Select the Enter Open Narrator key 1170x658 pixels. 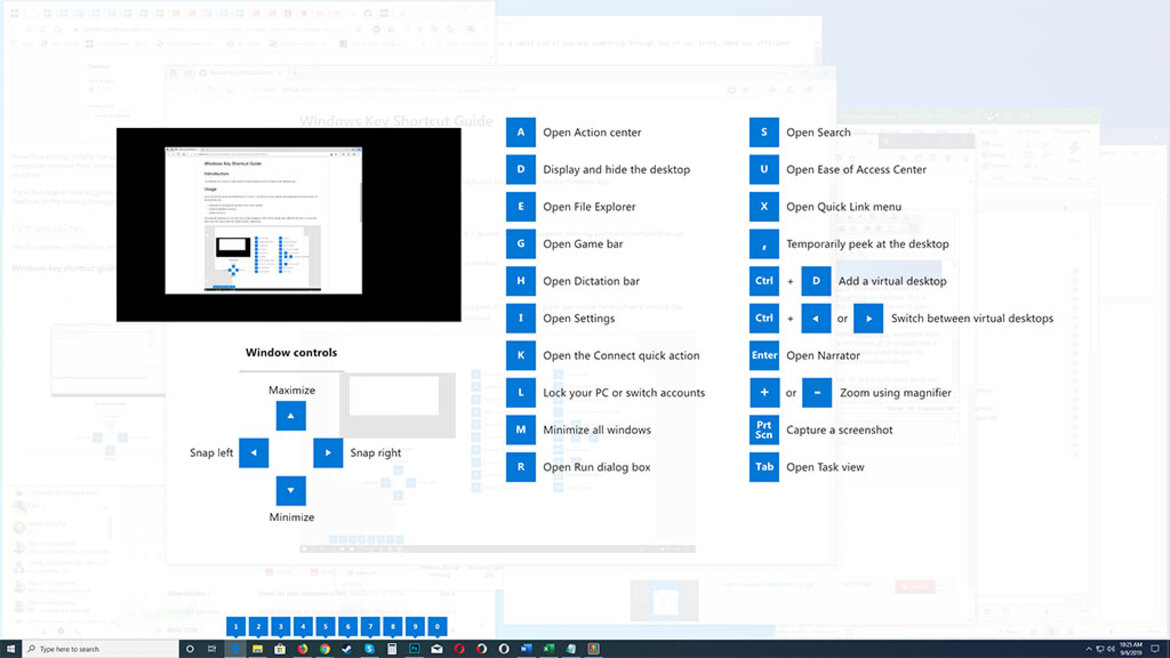[x=763, y=355]
